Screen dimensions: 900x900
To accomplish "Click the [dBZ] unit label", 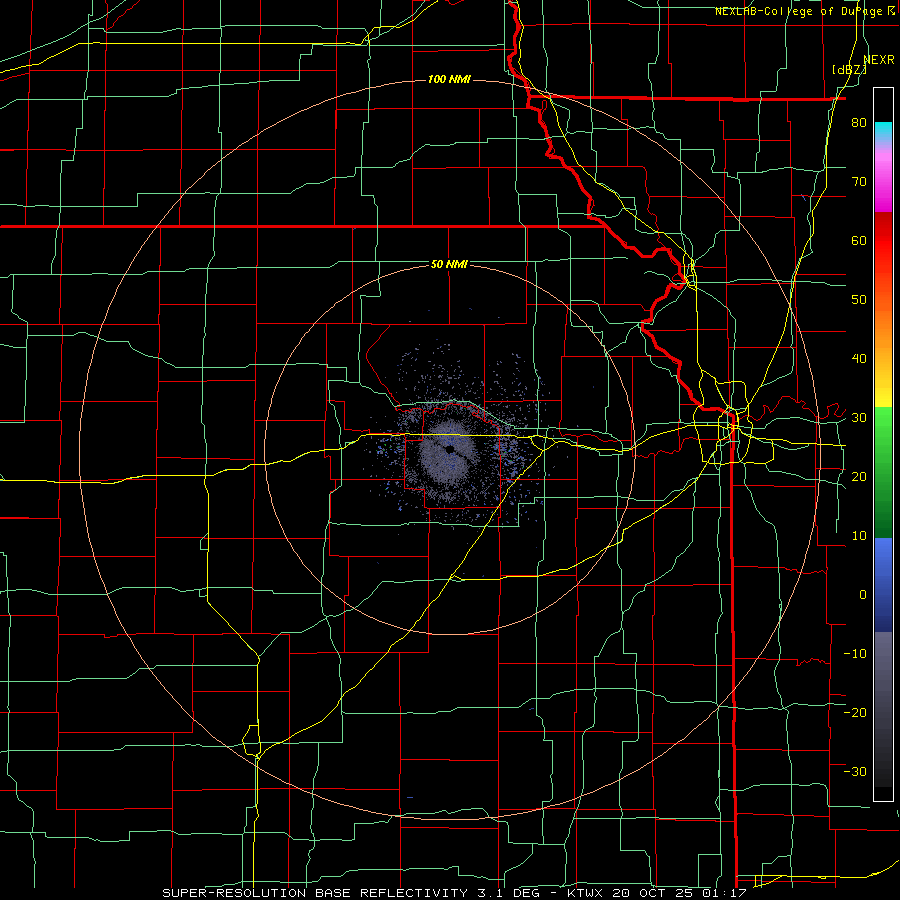I will [x=849, y=70].
